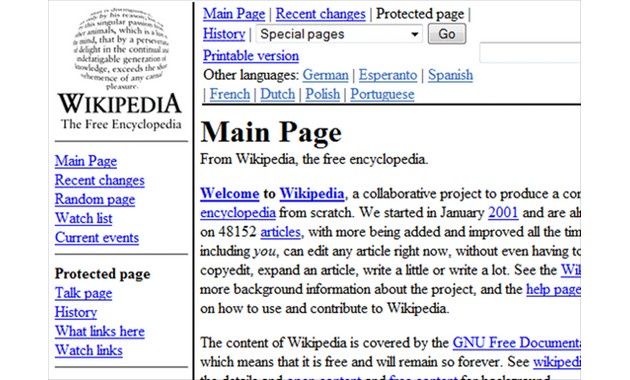This screenshot has height=380, width=630.
Task: Open Main Page link in top navigation
Action: click(234, 14)
